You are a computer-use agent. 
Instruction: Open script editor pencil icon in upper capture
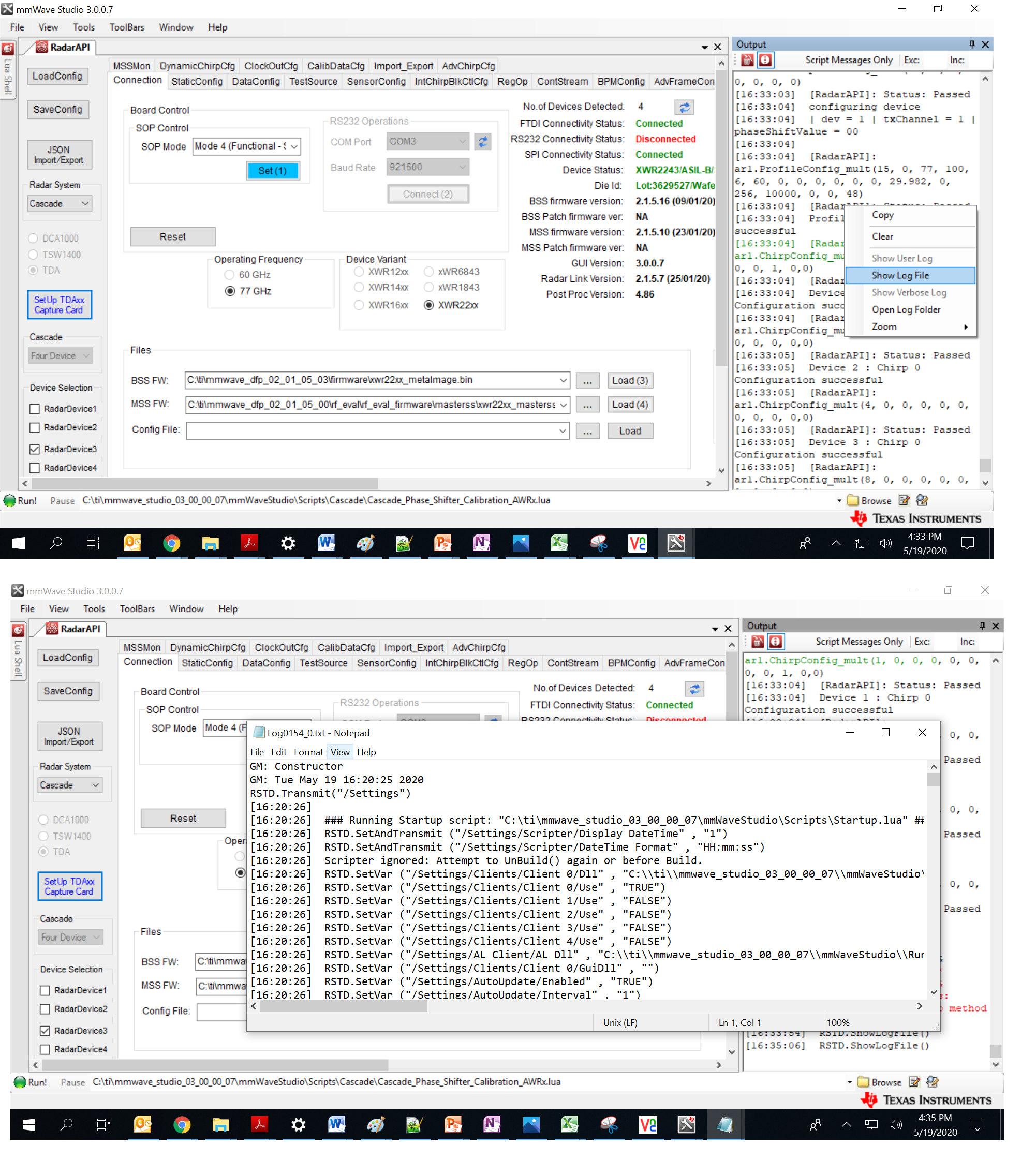904,500
